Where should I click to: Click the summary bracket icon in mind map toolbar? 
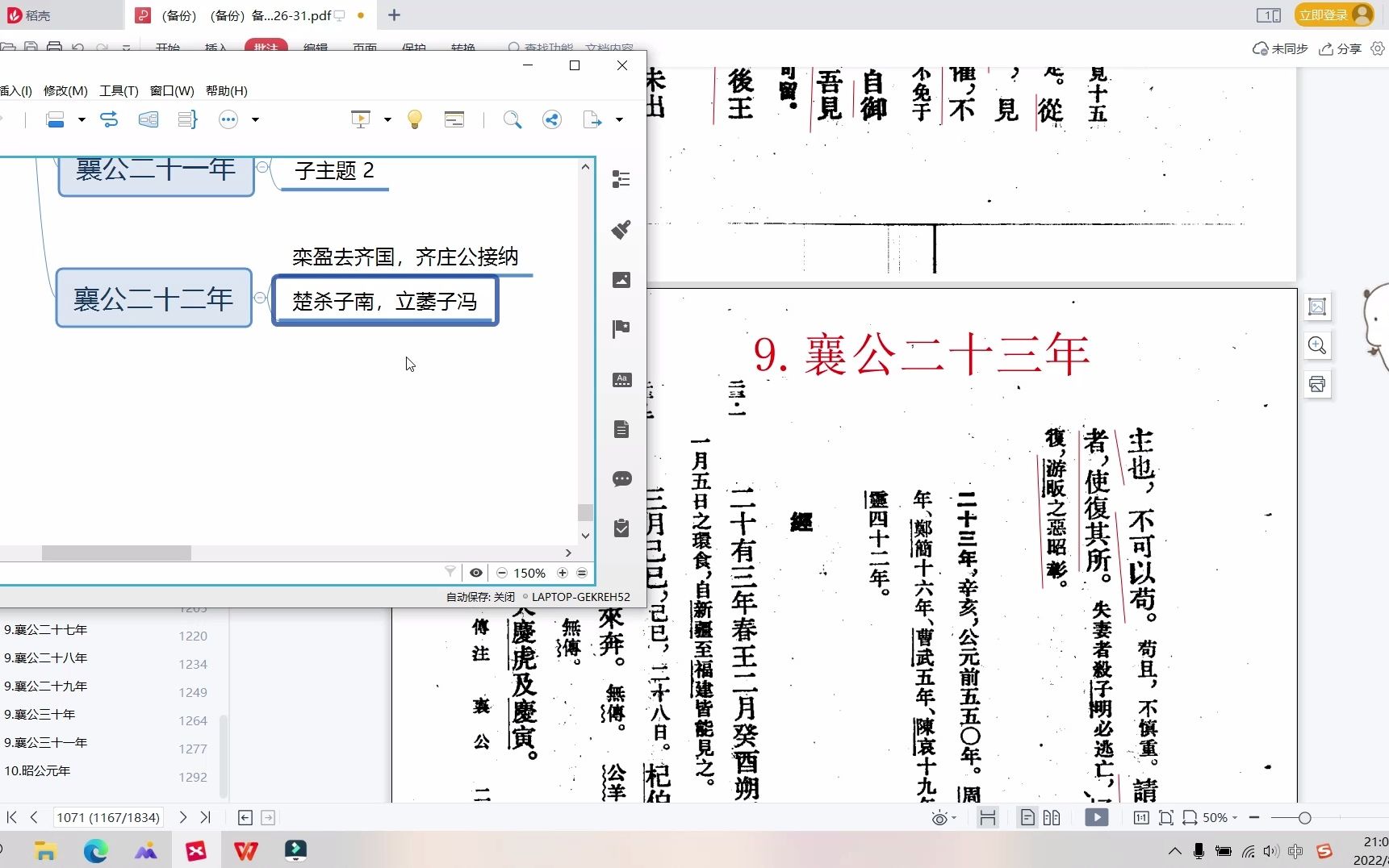click(x=187, y=119)
